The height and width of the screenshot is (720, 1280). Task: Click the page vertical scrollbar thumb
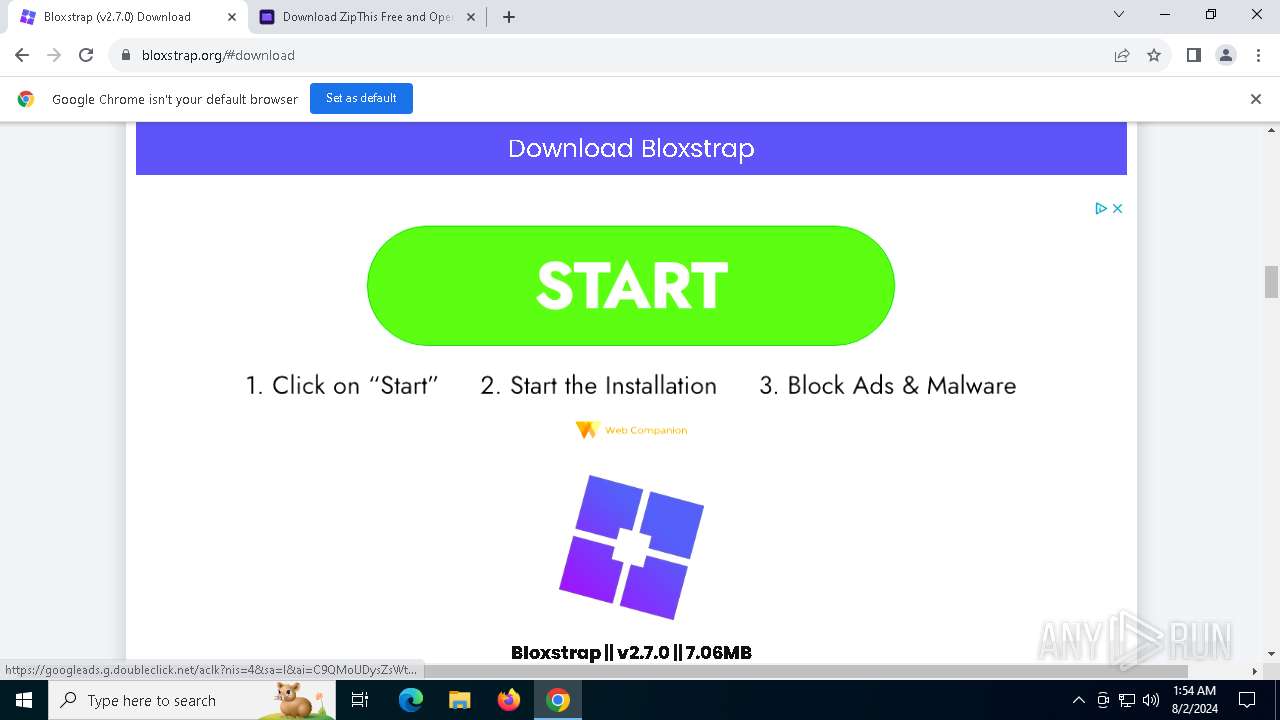coord(1271,282)
